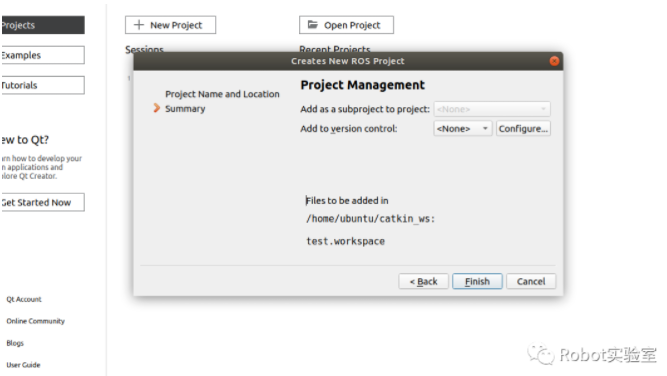Cancel the new project wizard
The image size is (667, 376).
(531, 281)
